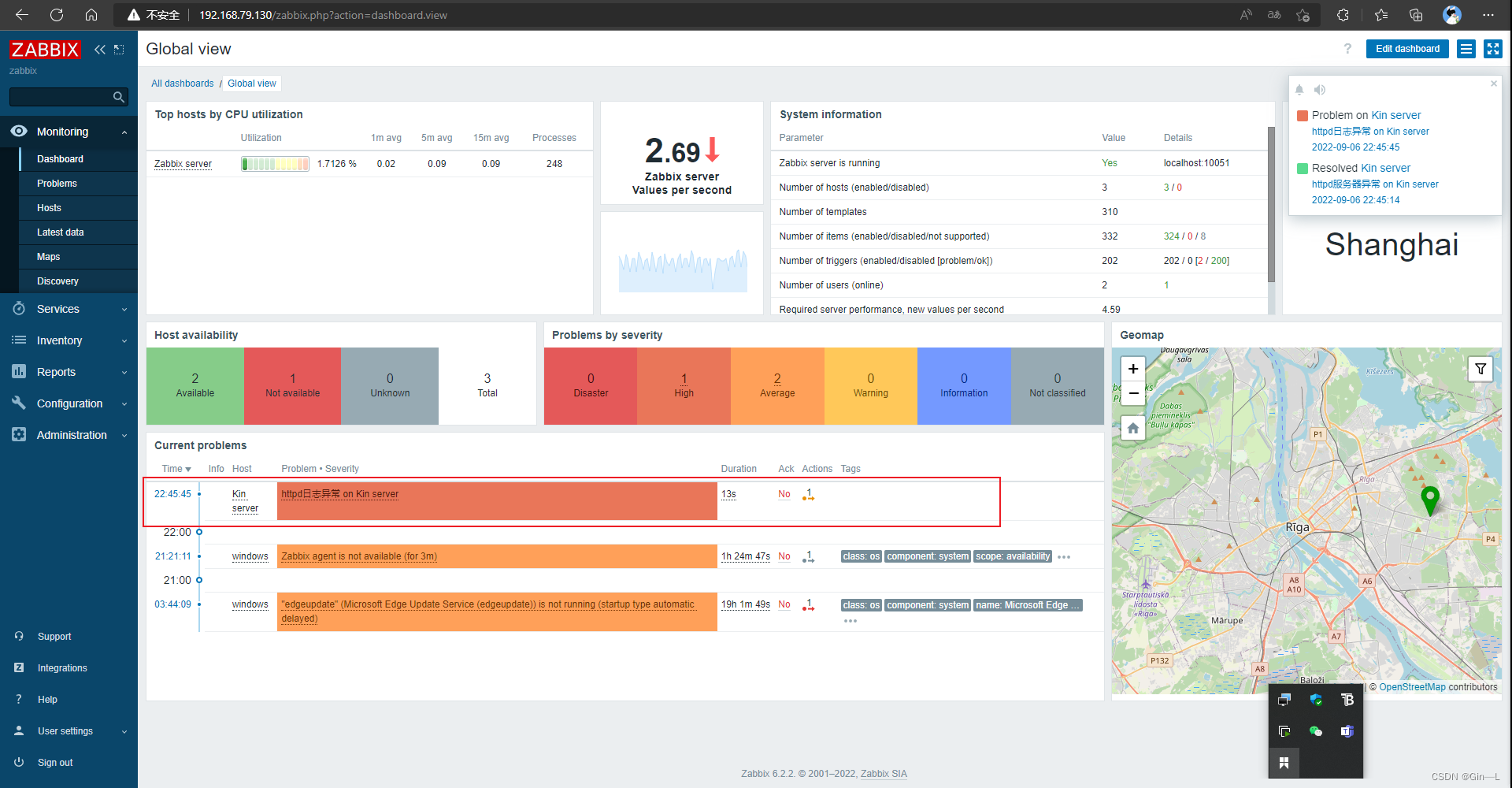
Task: Go to All dashboards breadcrumb
Action: click(183, 84)
